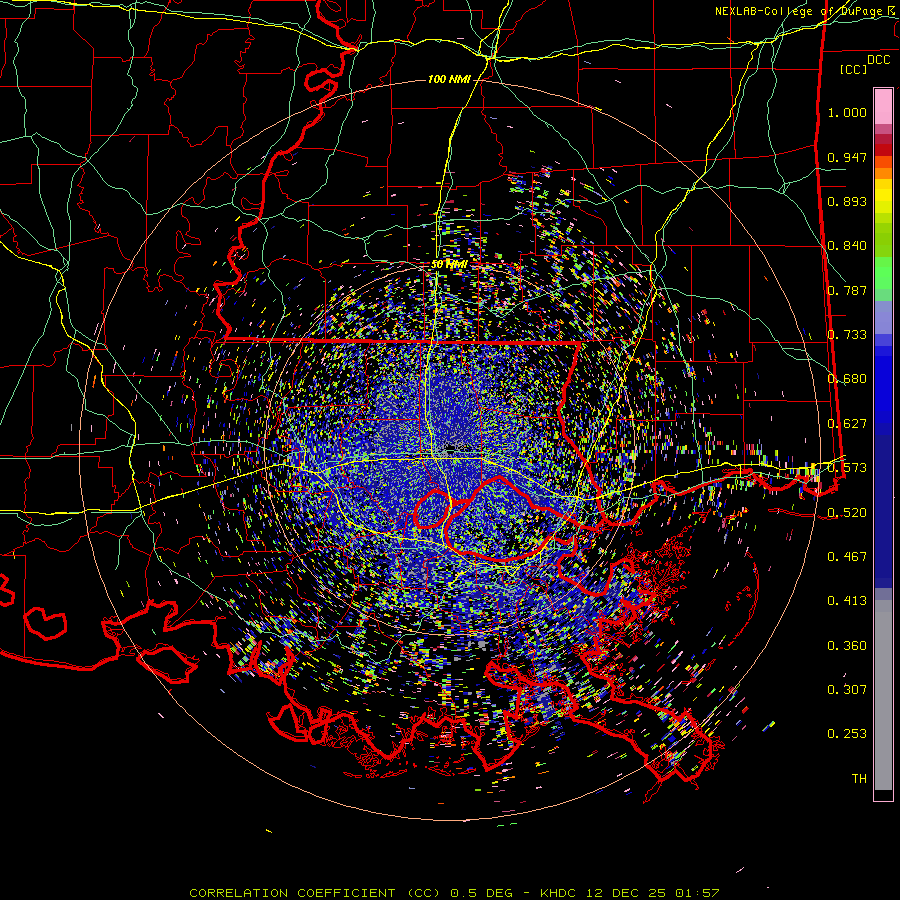Click the 0.573 legend value
The height and width of the screenshot is (900, 900).
(x=847, y=468)
